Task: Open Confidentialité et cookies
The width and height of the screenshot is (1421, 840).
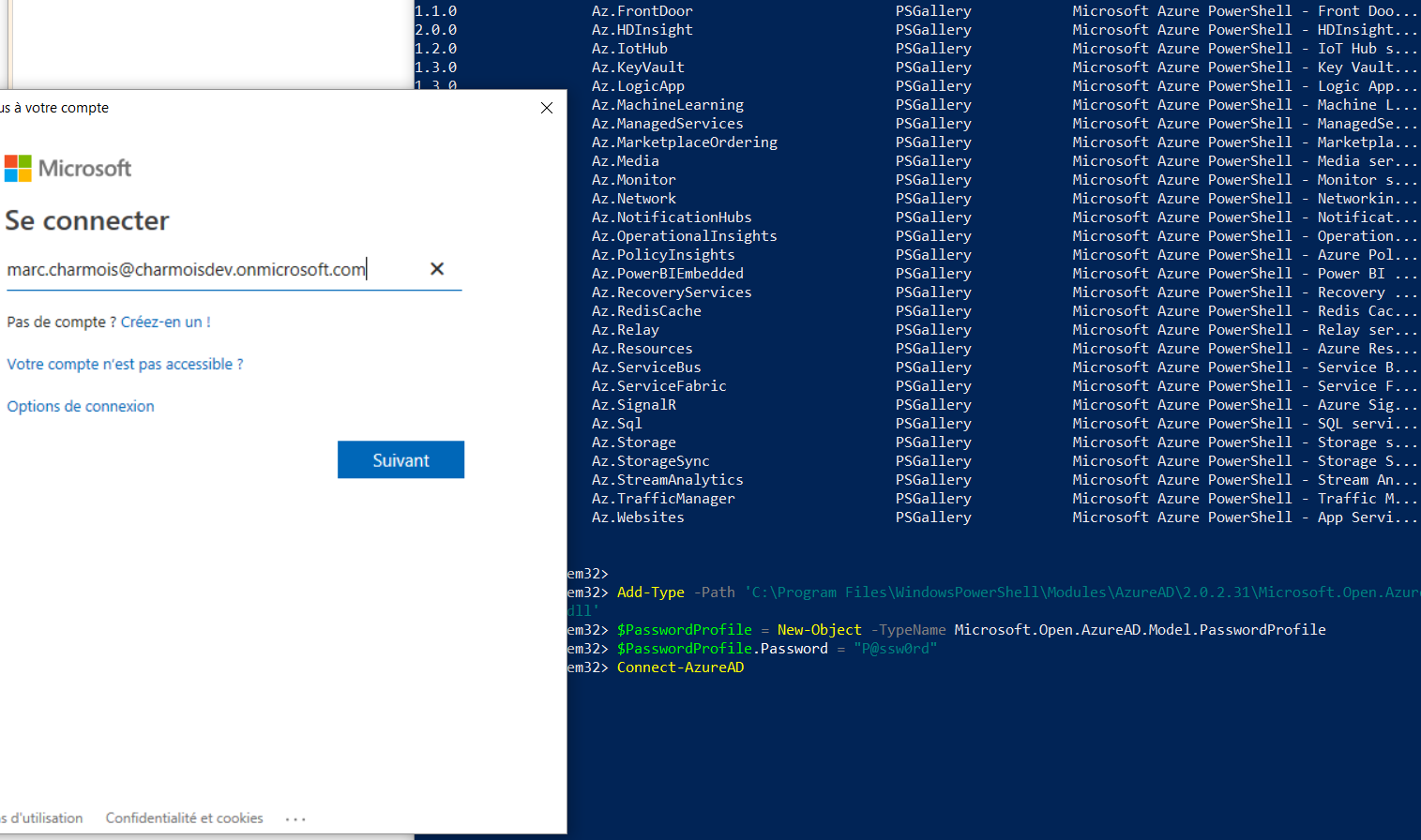Action: coord(184,817)
